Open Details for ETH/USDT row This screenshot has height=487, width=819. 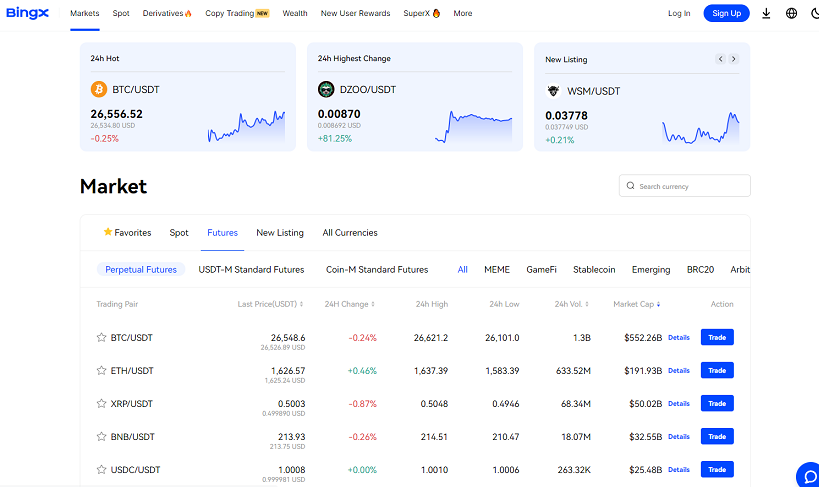(x=678, y=370)
